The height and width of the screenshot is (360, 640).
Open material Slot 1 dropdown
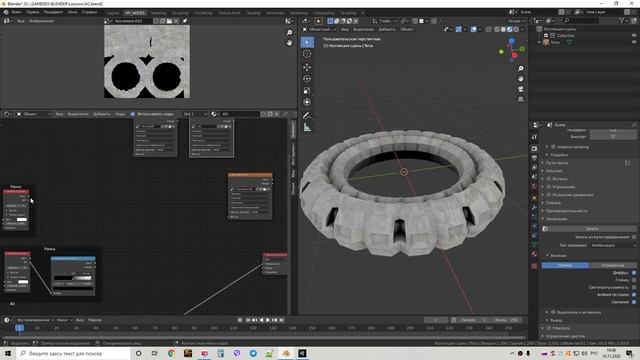tap(195, 114)
